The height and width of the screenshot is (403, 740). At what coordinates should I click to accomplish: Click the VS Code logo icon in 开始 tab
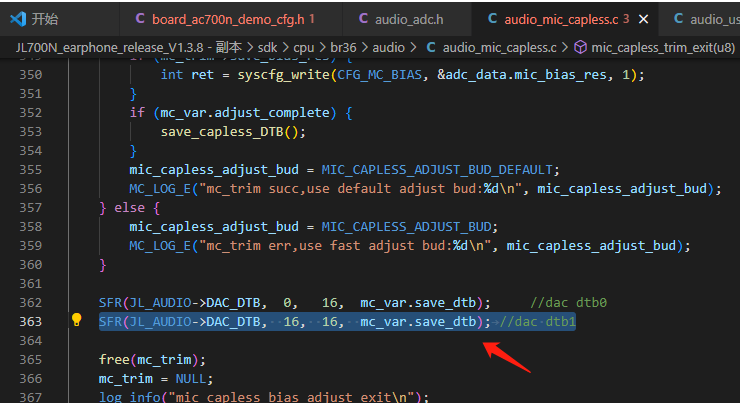point(18,19)
